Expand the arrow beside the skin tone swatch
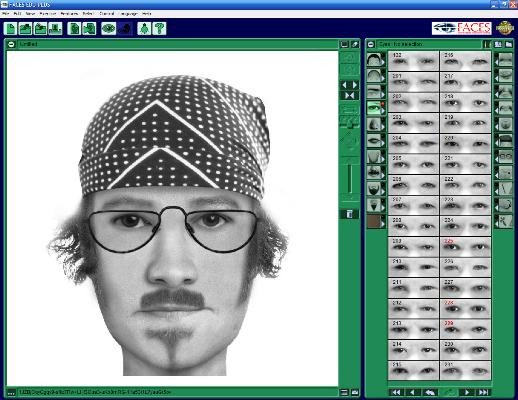The image size is (518, 400). pyautogui.click(x=383, y=224)
